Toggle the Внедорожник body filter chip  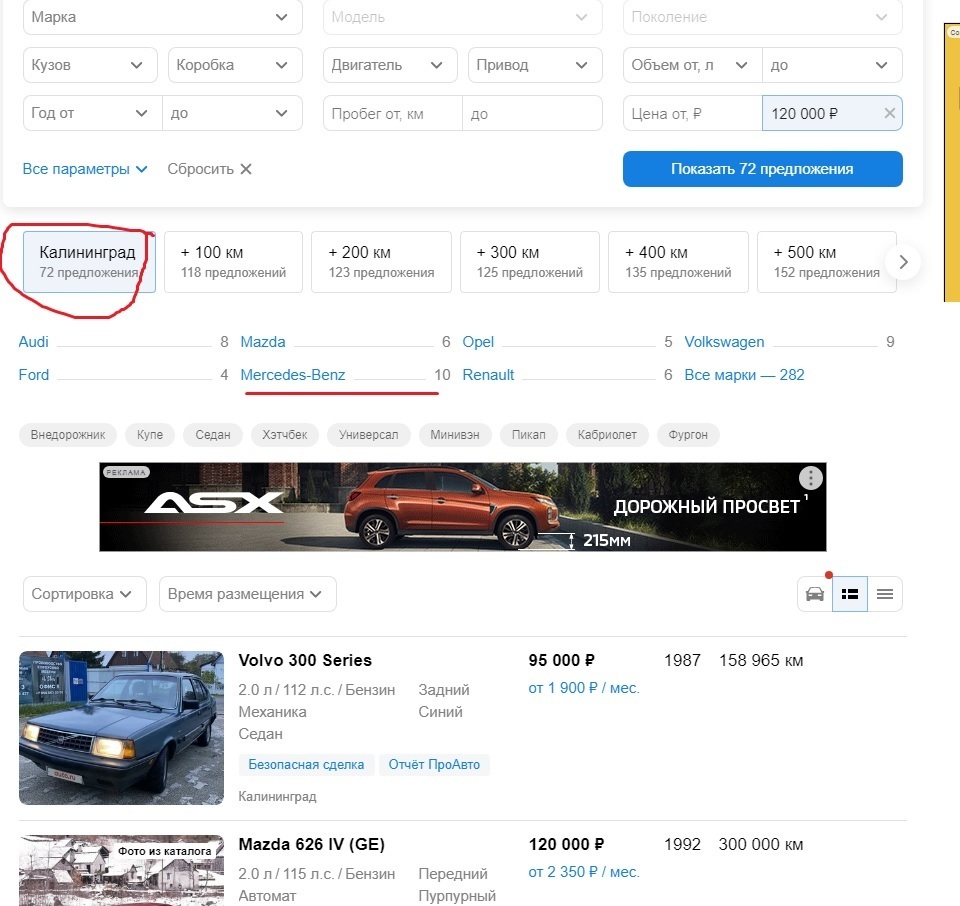(68, 435)
